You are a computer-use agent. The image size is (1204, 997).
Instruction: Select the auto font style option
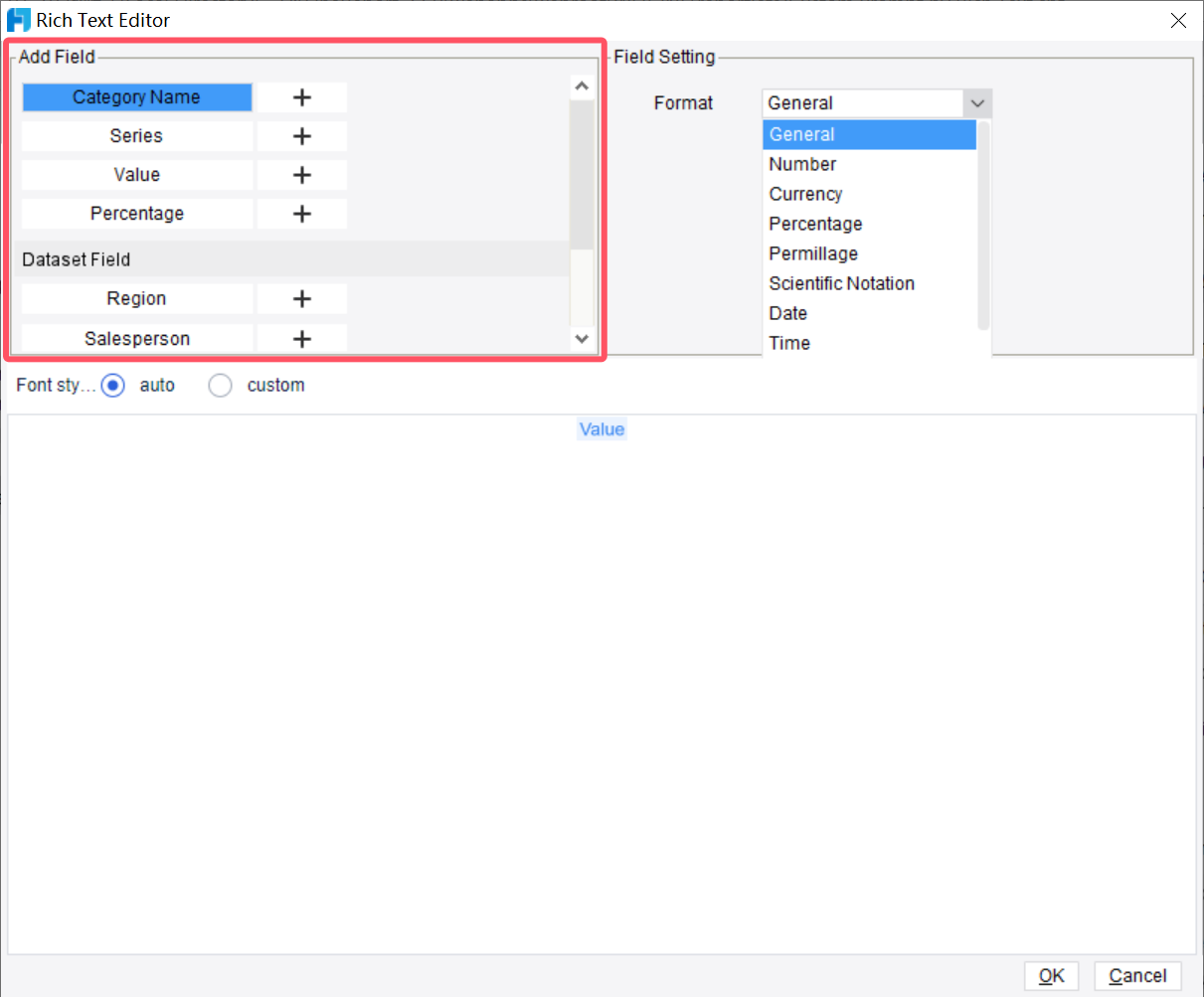[114, 385]
